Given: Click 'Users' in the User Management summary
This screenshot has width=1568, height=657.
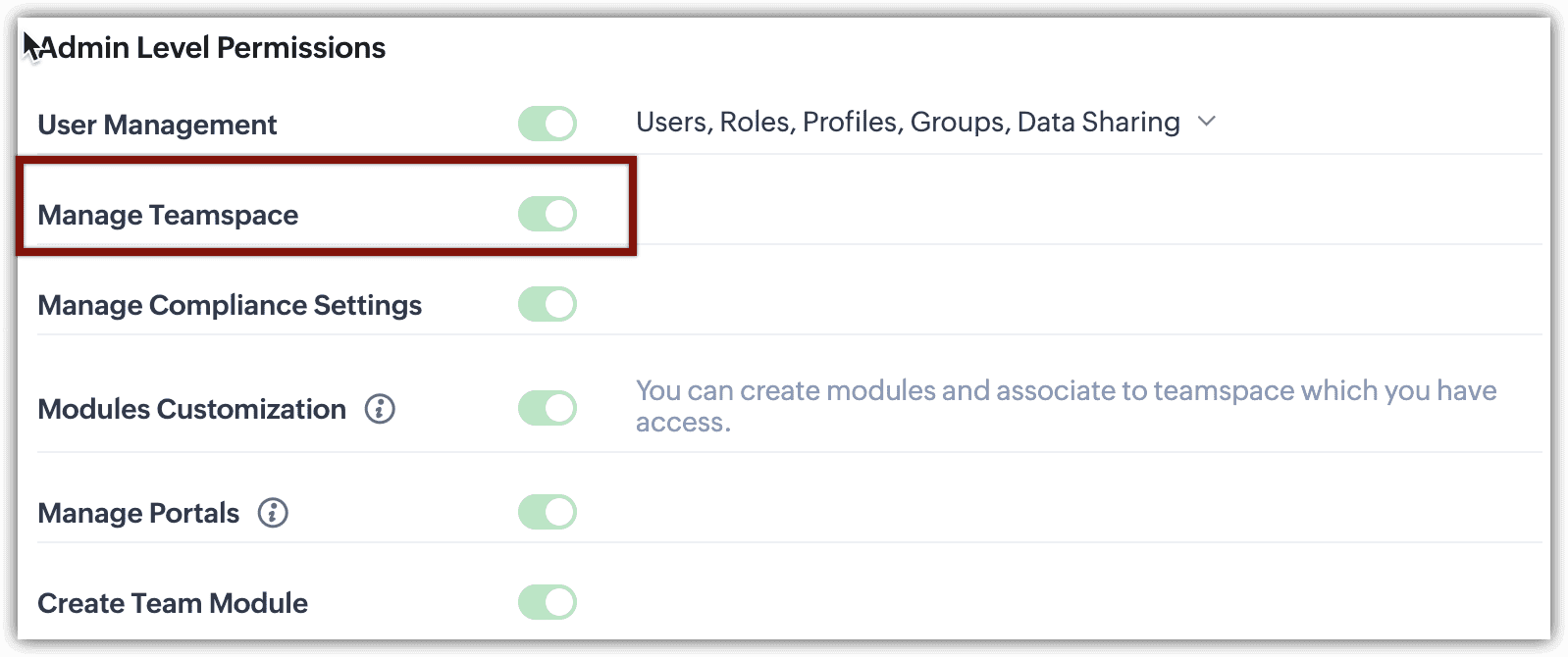Looking at the screenshot, I should [x=673, y=123].
